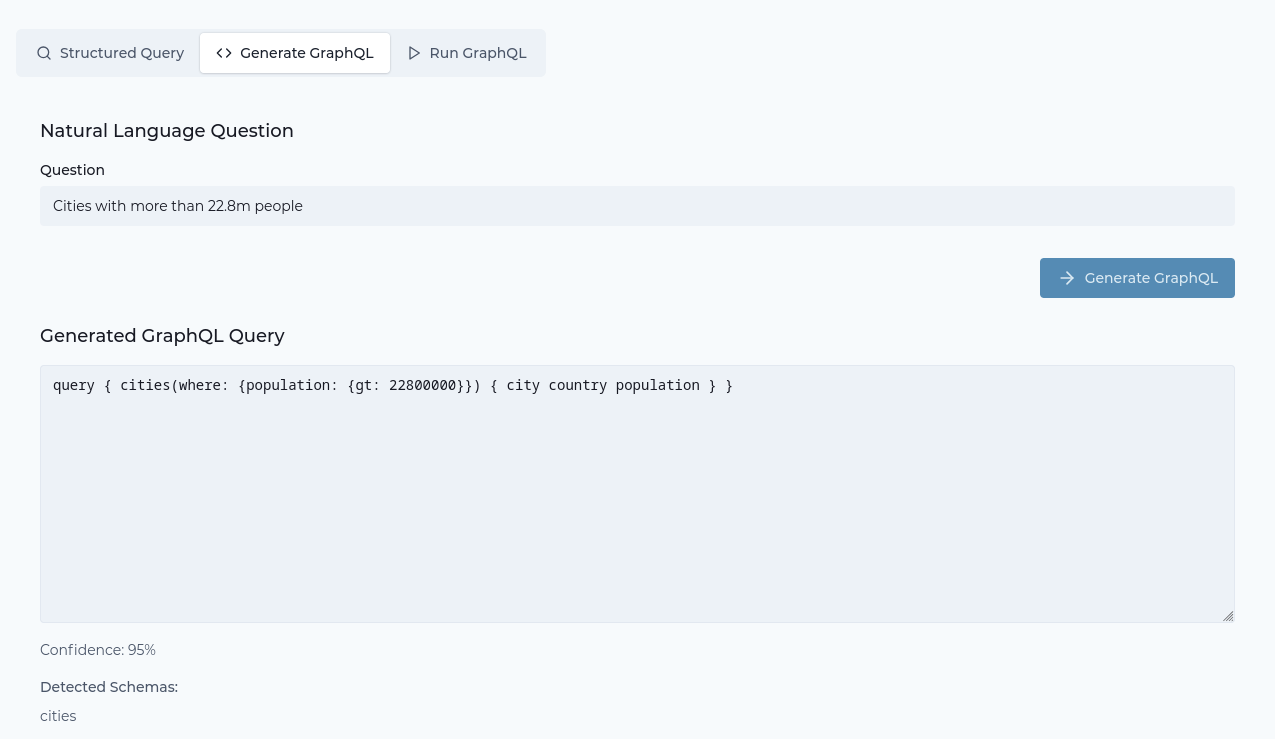Viewport: 1275px width, 739px height.
Task: Click the 'Confidence: 95%' text
Action: point(98,650)
